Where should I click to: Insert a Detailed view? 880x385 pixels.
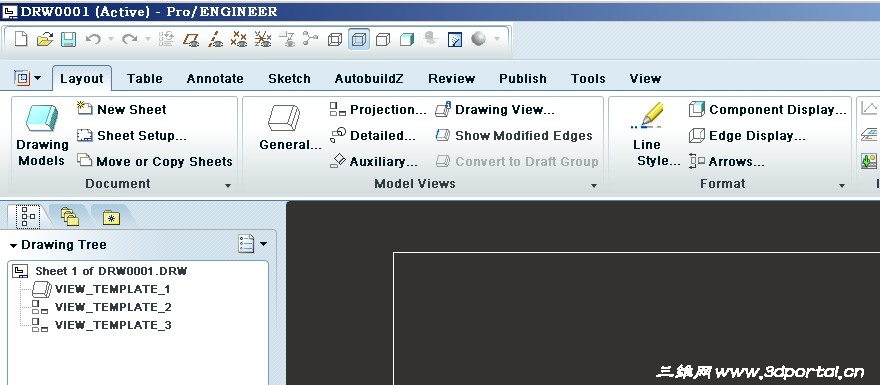tap(373, 135)
